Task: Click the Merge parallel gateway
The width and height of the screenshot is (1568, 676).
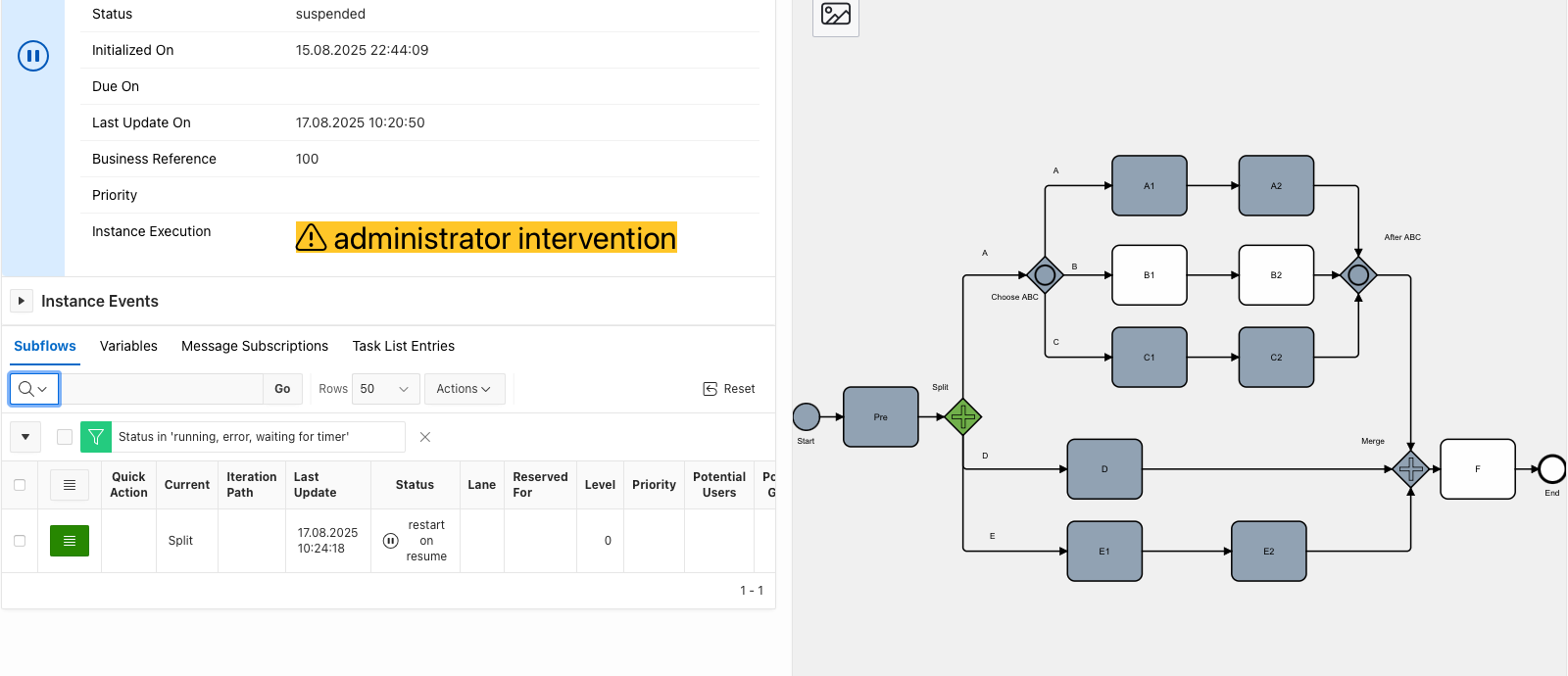Action: [x=1411, y=469]
